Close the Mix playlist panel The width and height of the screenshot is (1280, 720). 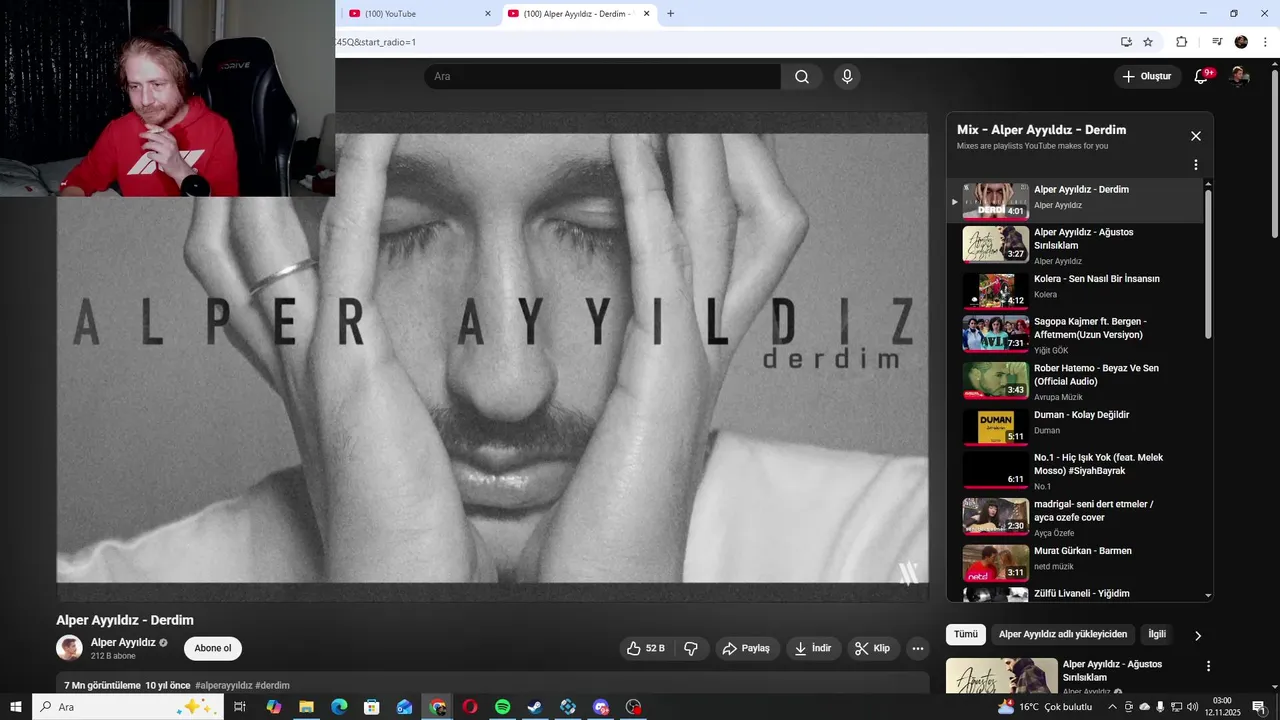pos(1195,136)
